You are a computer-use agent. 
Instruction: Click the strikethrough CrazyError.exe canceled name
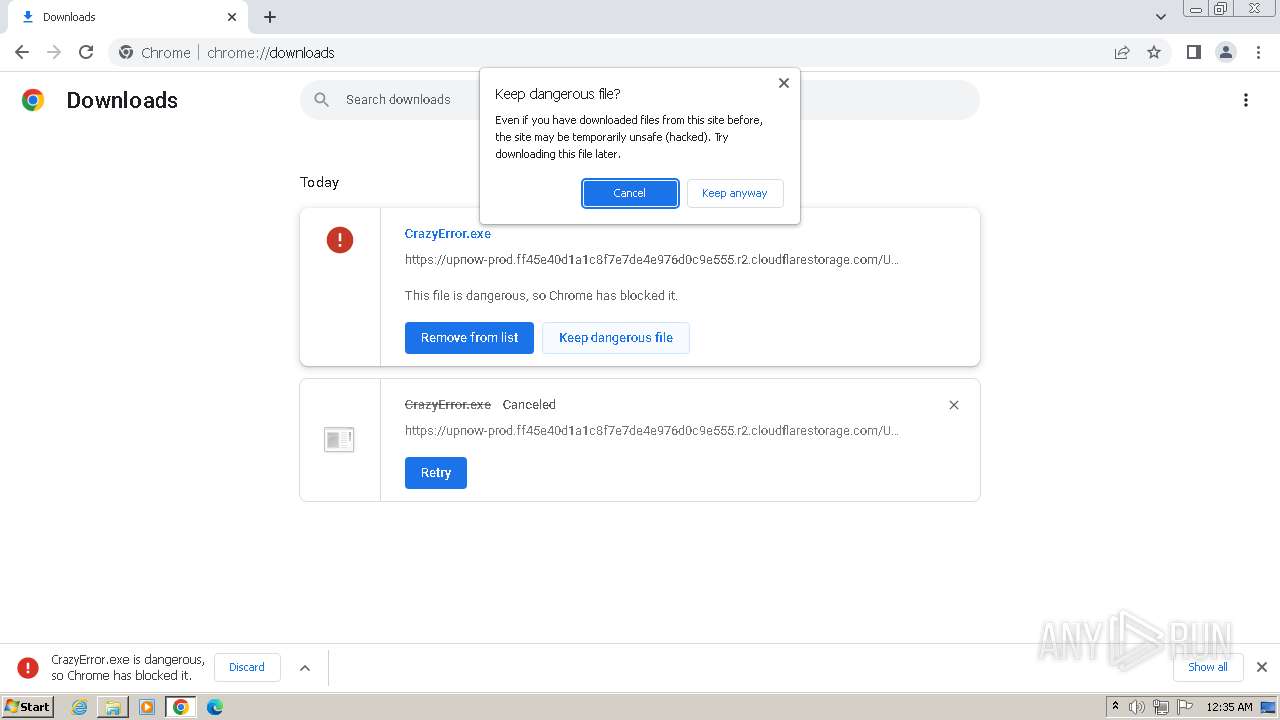point(448,405)
